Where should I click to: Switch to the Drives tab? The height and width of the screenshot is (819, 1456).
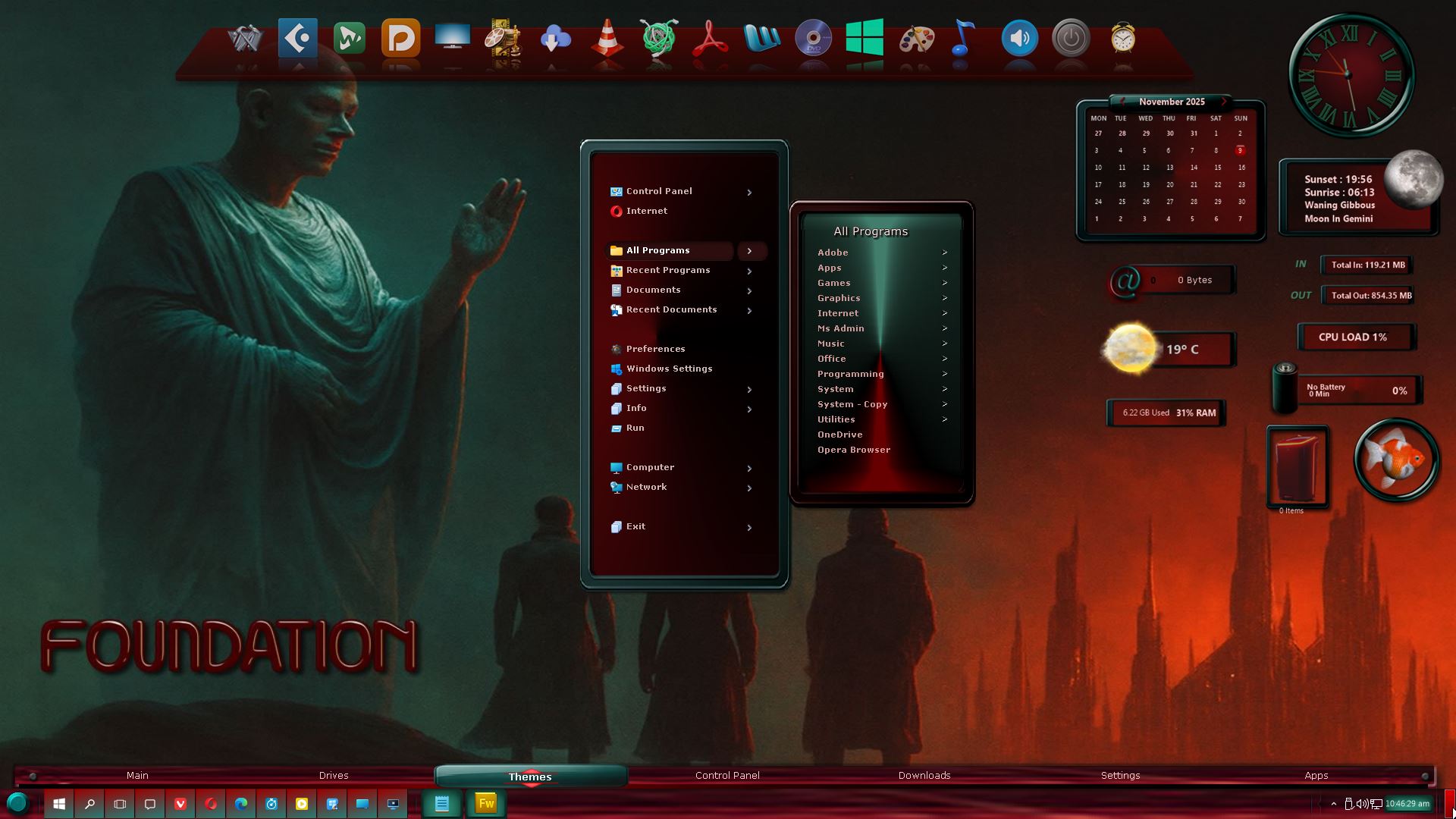(x=334, y=775)
